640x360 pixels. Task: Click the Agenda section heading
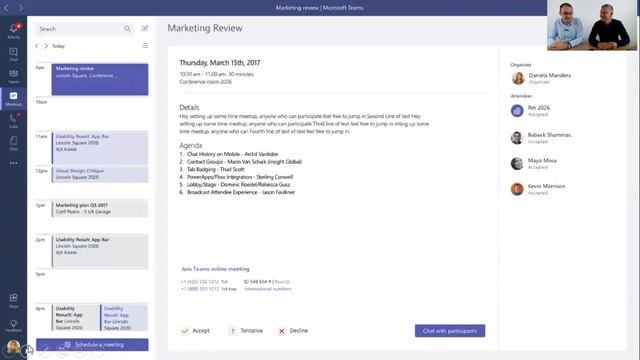191,145
